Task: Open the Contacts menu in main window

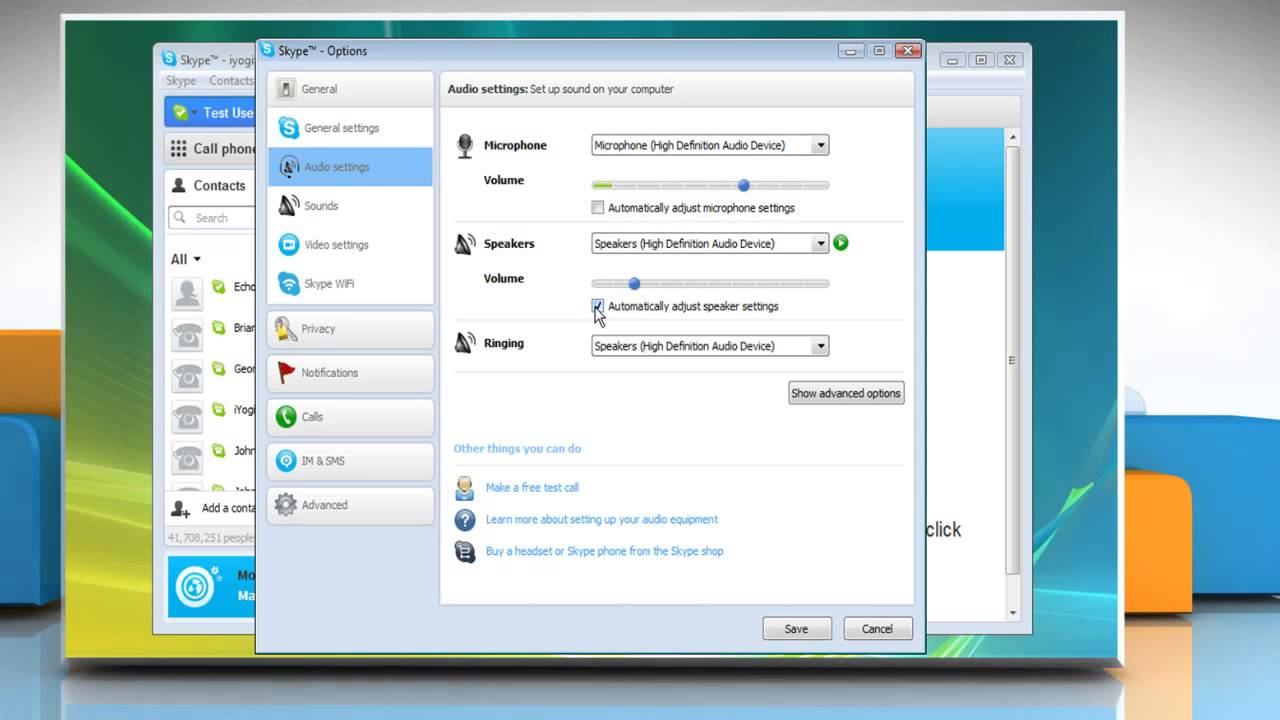Action: 231,81
